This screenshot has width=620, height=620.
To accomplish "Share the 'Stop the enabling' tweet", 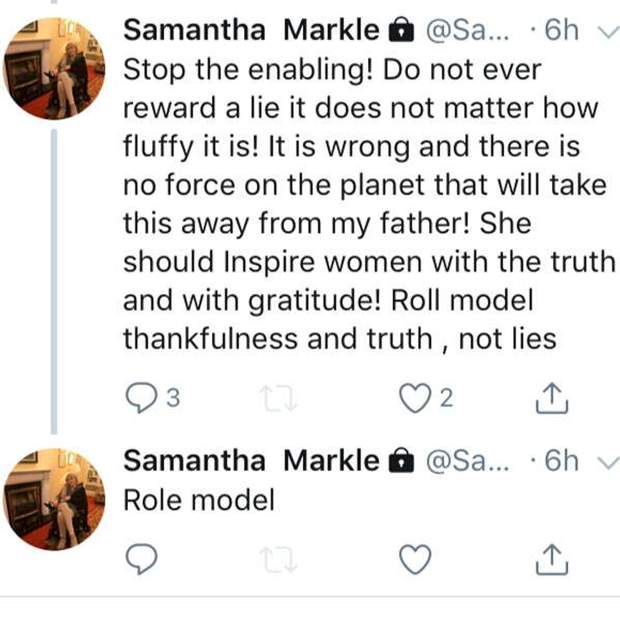I will click(x=551, y=399).
